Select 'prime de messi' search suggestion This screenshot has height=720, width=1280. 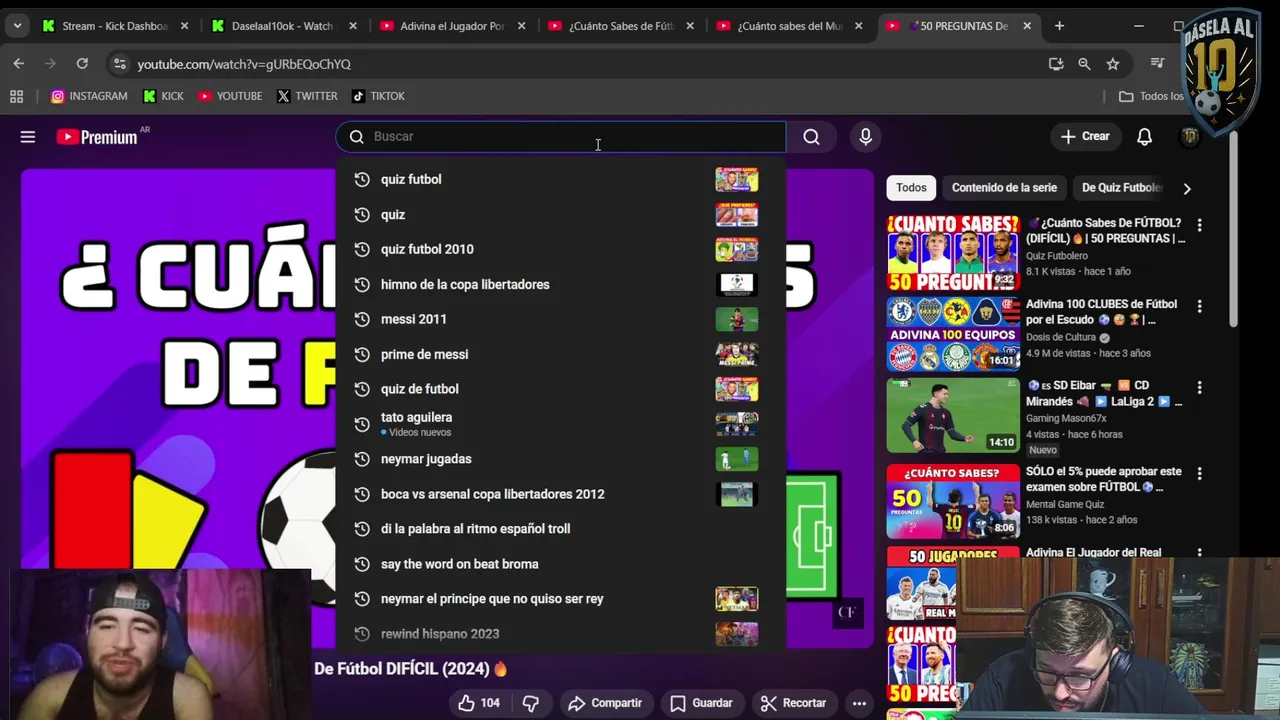(561, 354)
